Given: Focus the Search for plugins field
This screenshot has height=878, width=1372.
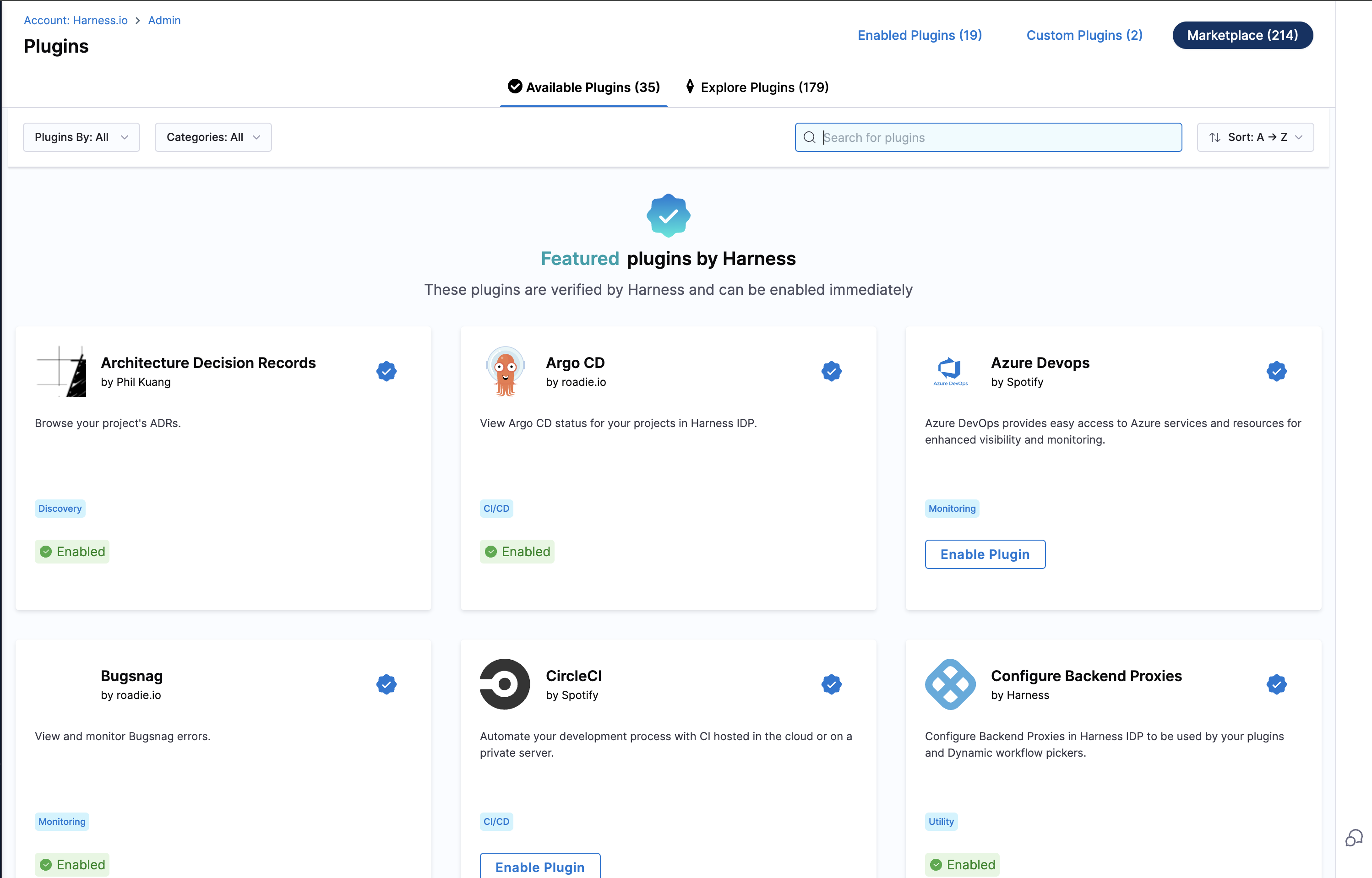Looking at the screenshot, I should coord(998,137).
